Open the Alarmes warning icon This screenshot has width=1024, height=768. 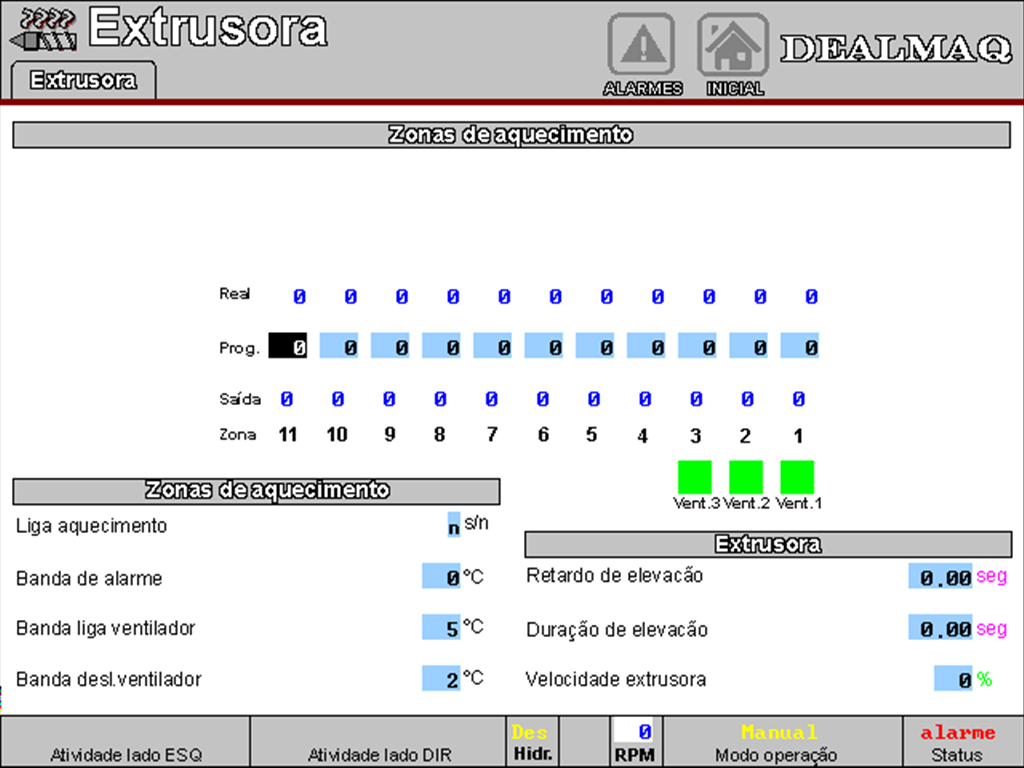641,46
